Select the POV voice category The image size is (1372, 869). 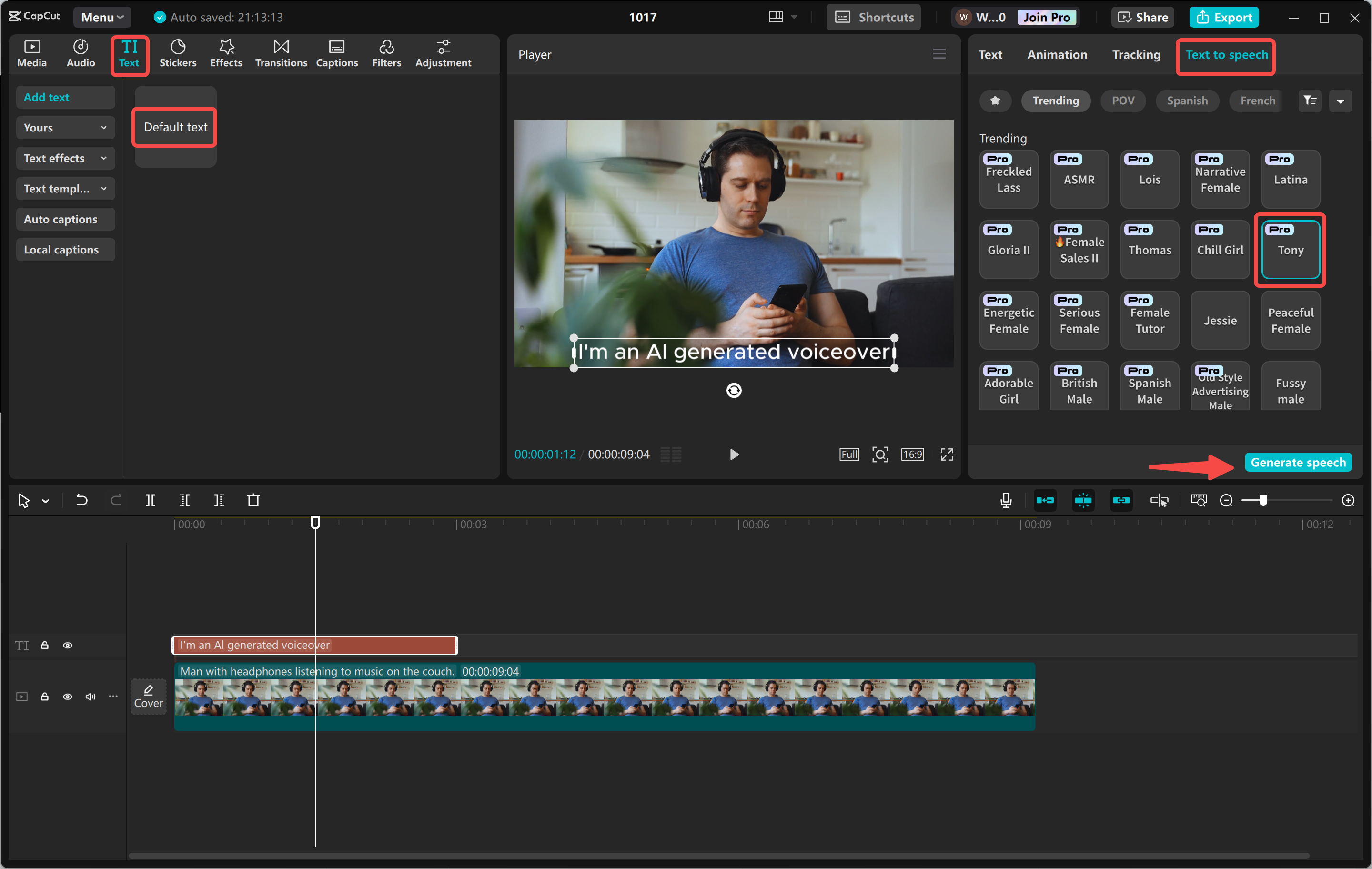click(x=1122, y=101)
